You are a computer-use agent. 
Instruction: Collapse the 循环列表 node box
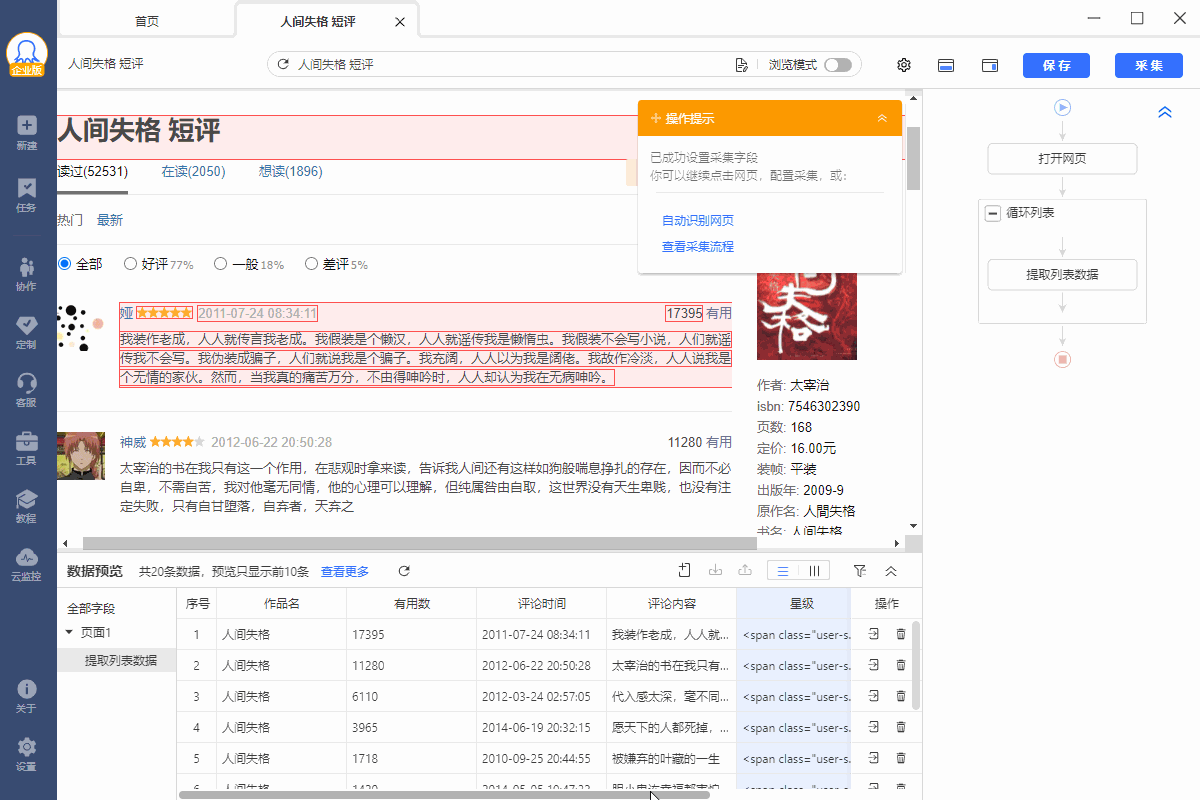[x=993, y=213]
